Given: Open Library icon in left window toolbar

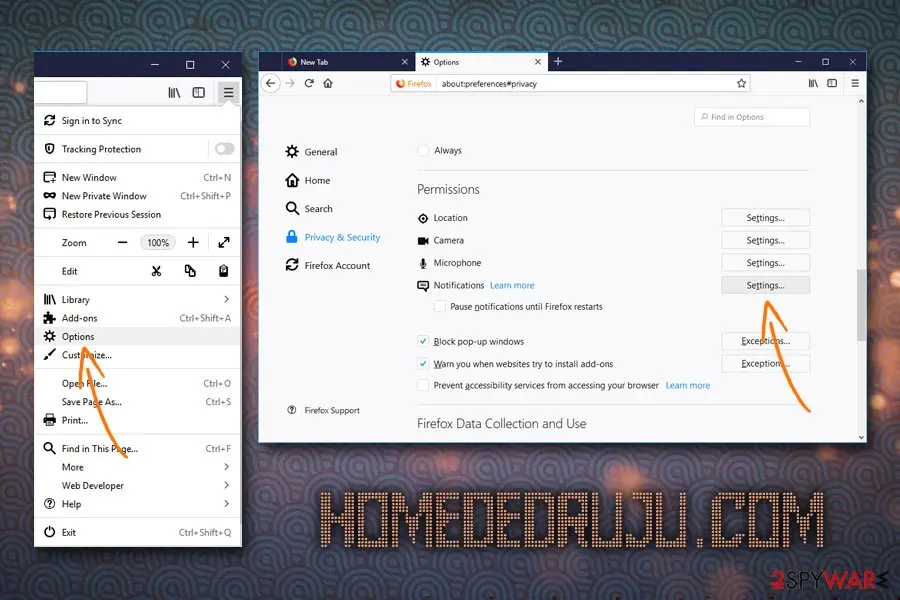Looking at the screenshot, I should point(174,92).
